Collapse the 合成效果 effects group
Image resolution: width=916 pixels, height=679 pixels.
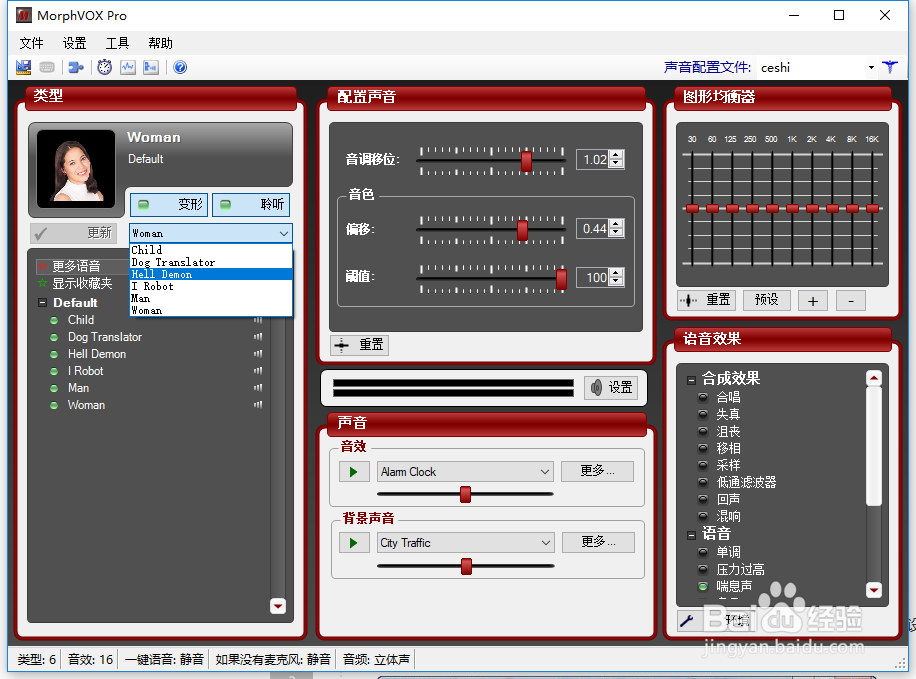click(x=691, y=380)
